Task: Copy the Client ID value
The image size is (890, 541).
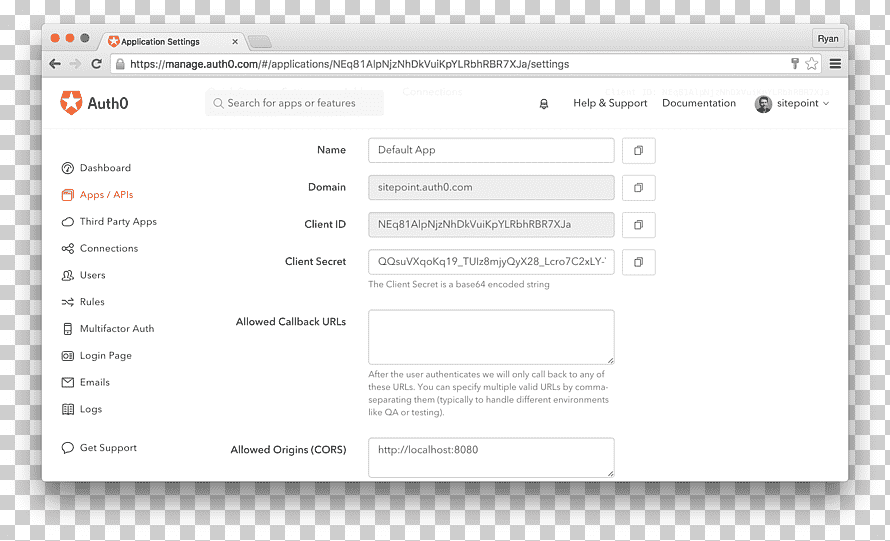Action: (639, 225)
